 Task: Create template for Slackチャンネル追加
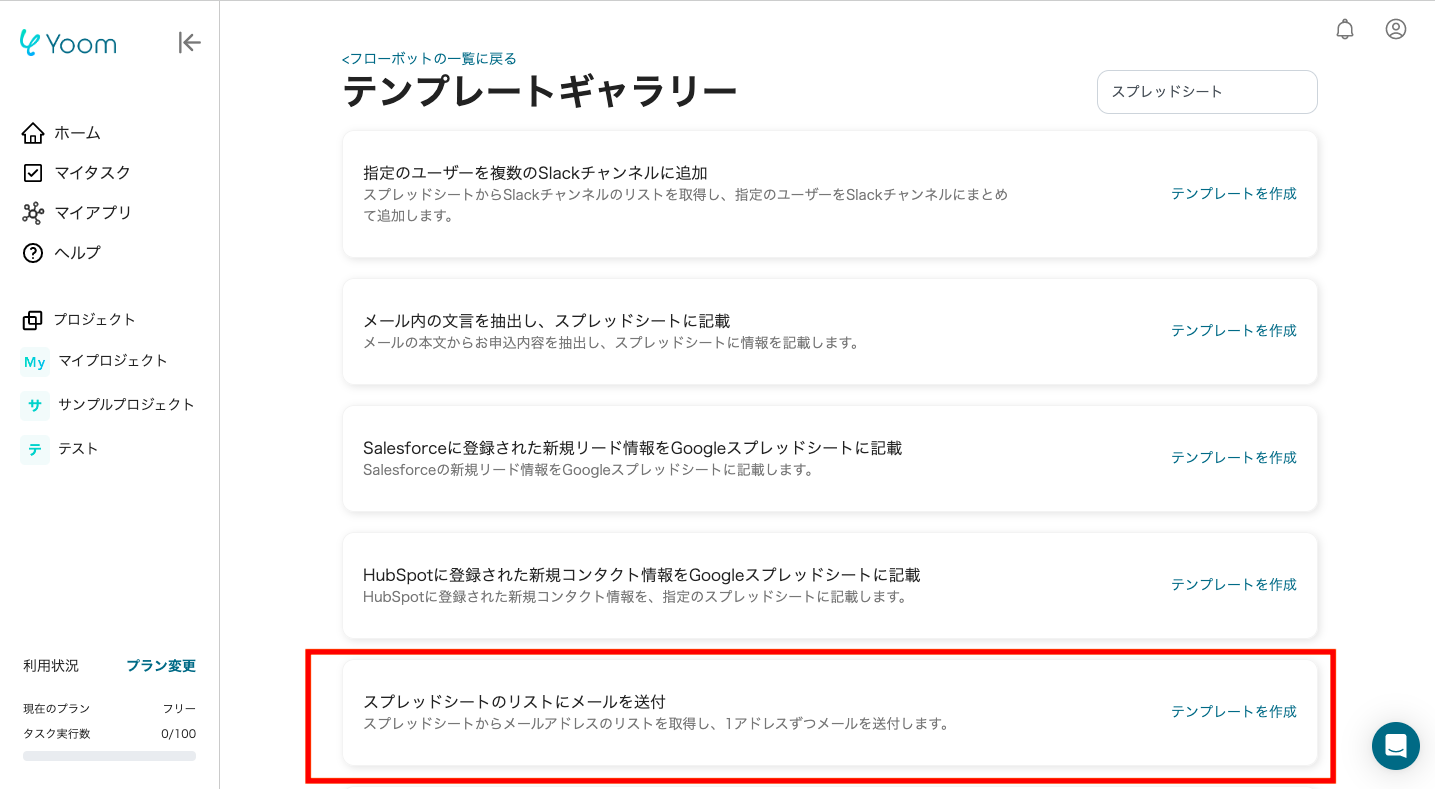1233,194
